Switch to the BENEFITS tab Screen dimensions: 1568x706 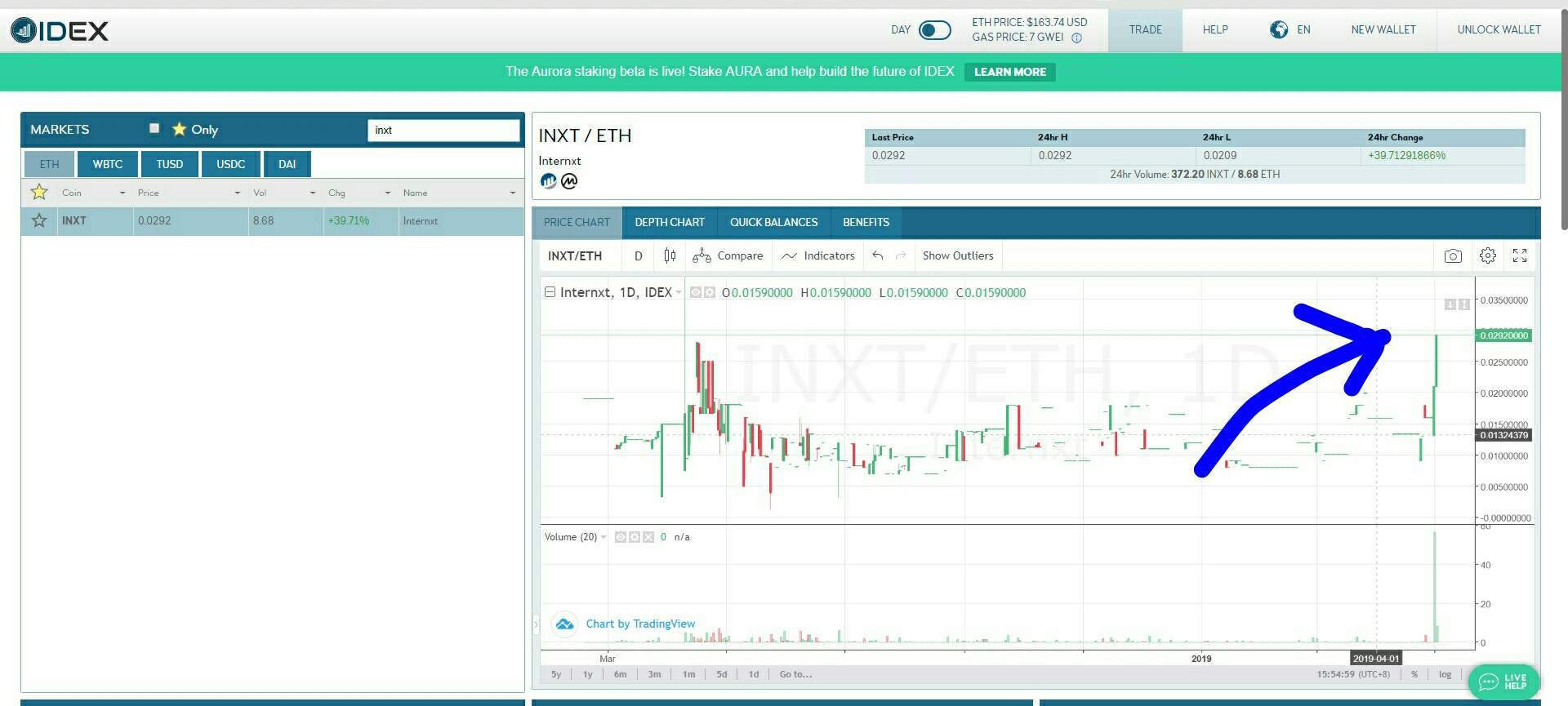click(x=866, y=222)
